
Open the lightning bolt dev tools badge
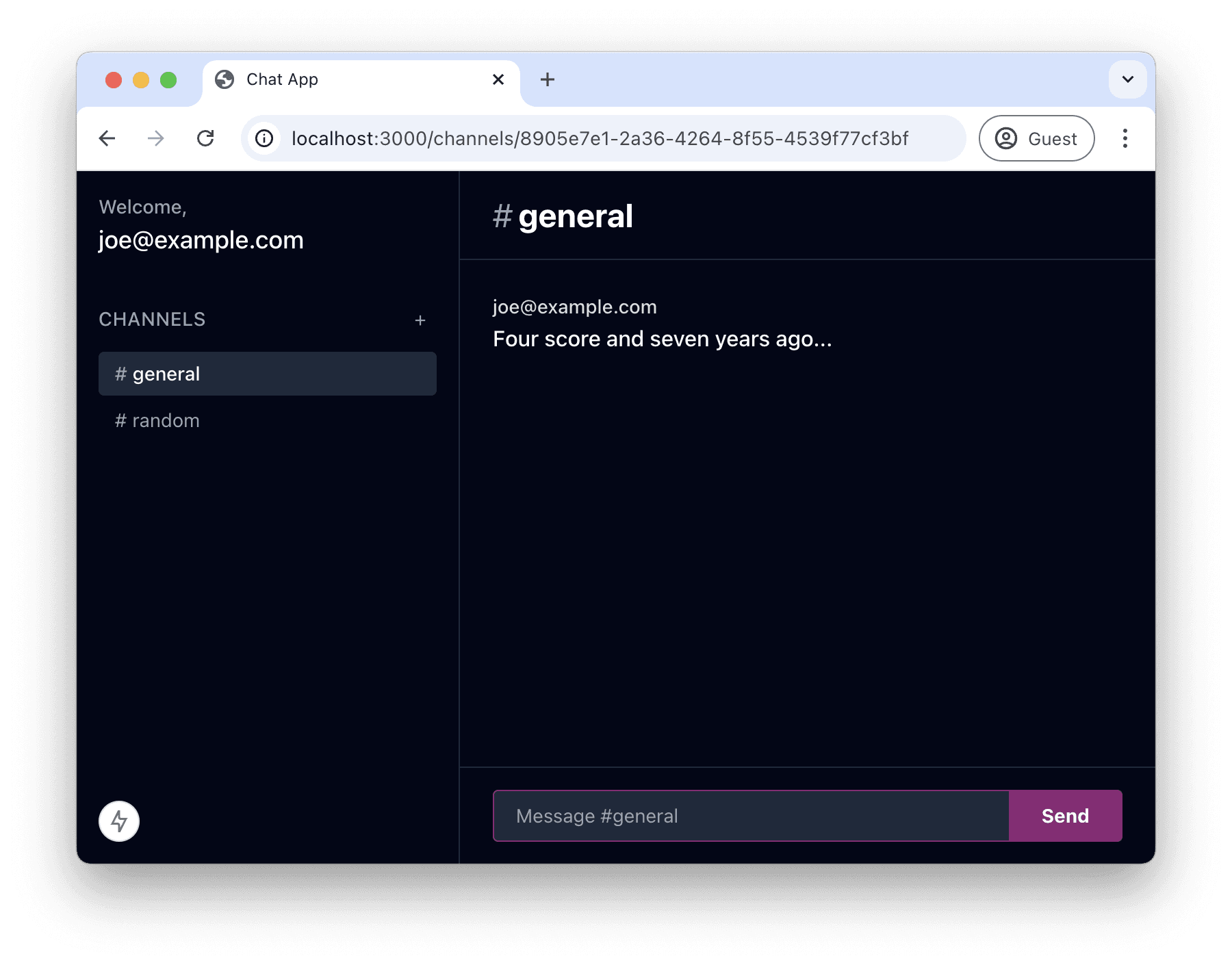(x=119, y=821)
